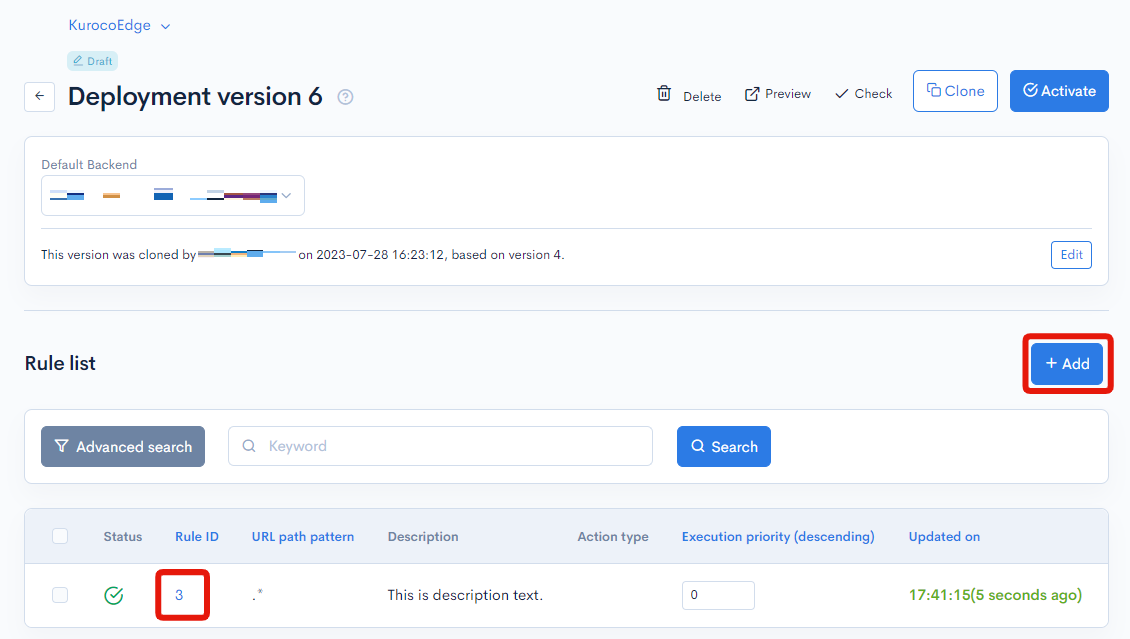Click the Edit button

[x=1071, y=254]
